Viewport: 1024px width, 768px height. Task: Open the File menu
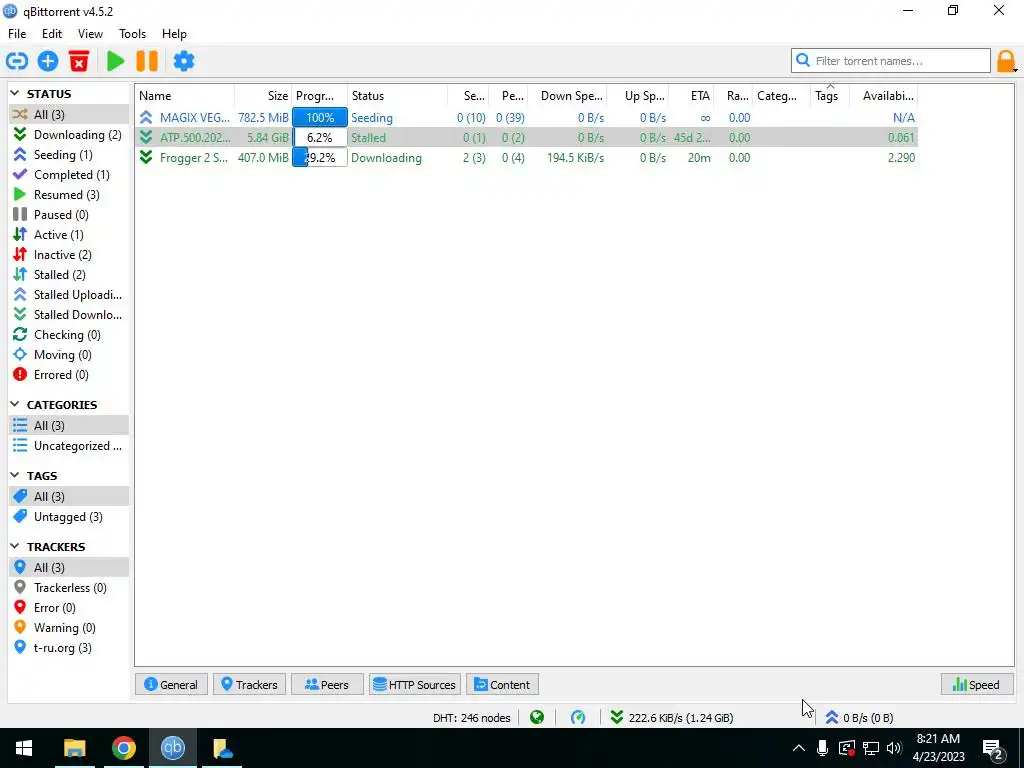pos(17,34)
